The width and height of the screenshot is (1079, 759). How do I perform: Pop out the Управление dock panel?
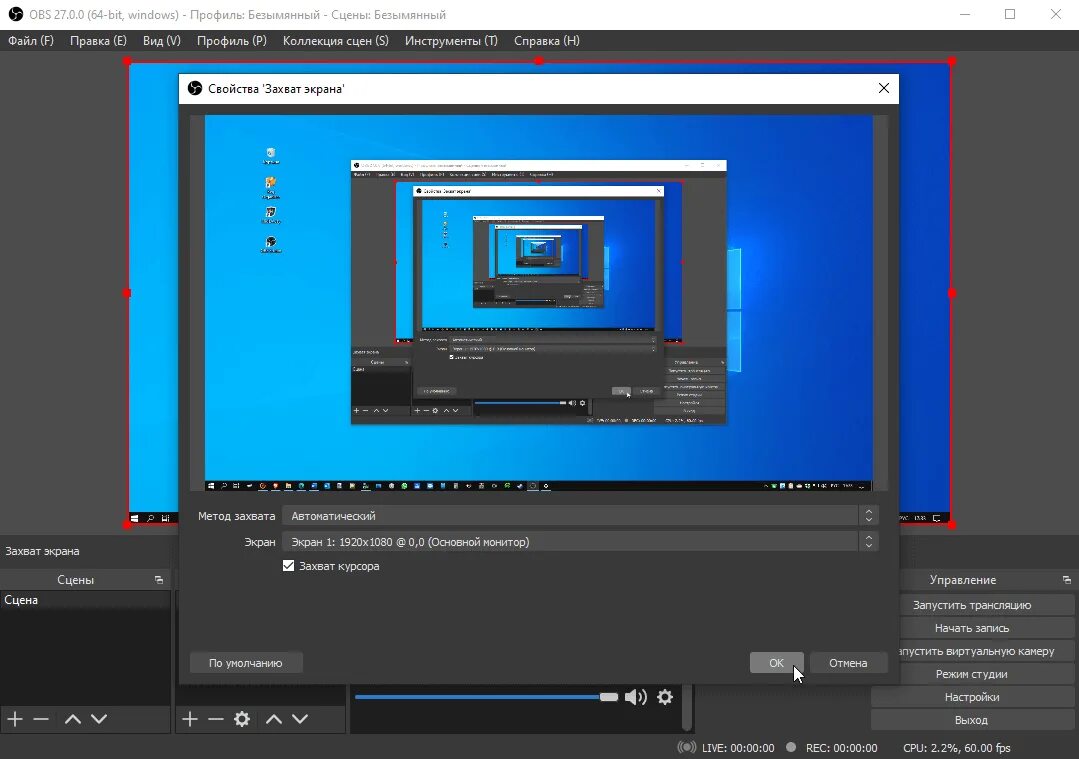click(1067, 580)
